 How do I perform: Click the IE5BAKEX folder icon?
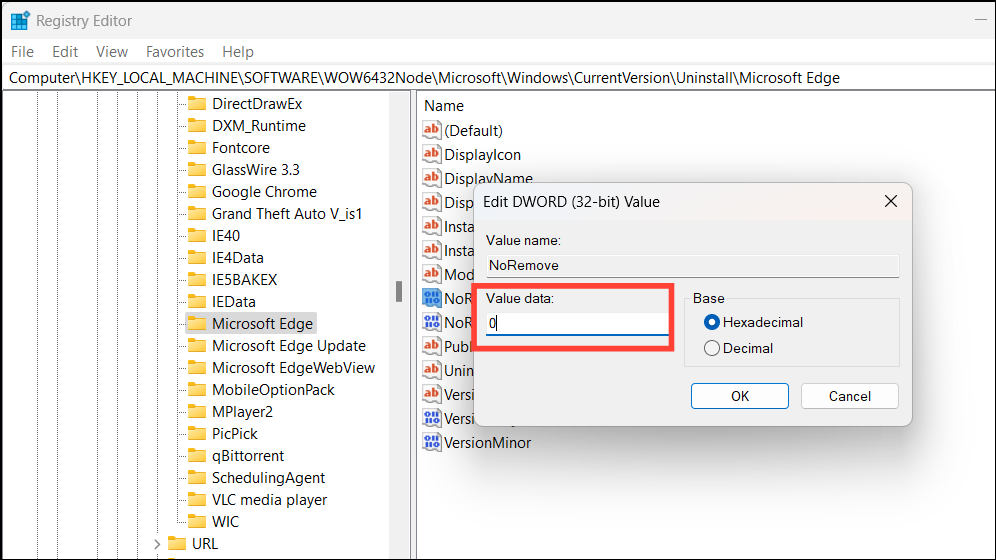click(x=197, y=279)
